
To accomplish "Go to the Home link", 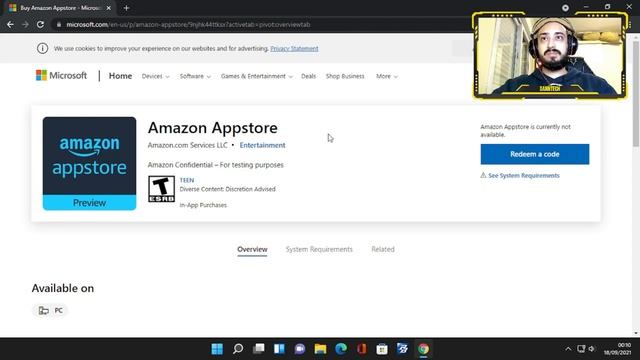I will click(x=120, y=76).
